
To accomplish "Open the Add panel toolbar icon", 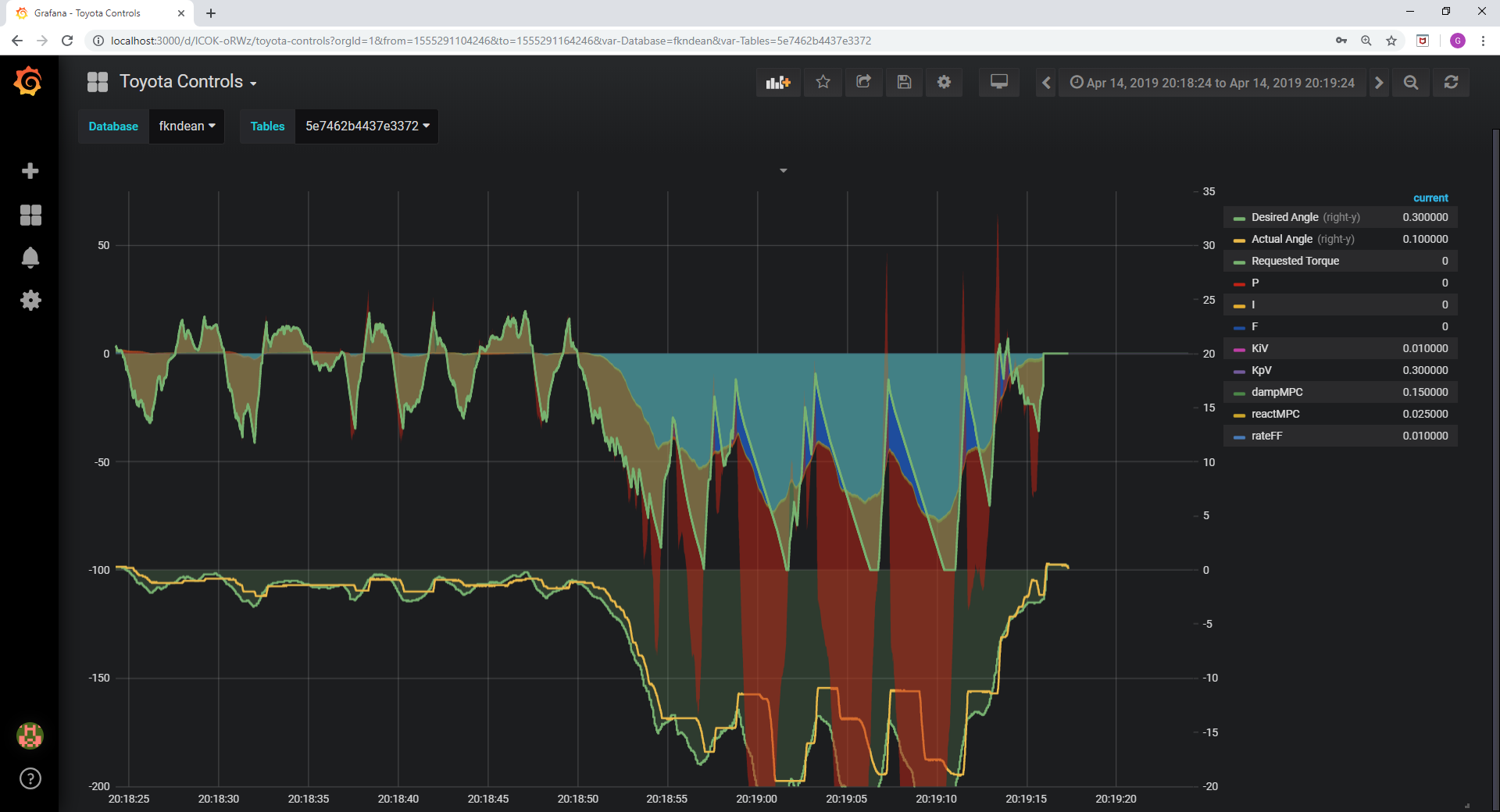I will pos(778,82).
